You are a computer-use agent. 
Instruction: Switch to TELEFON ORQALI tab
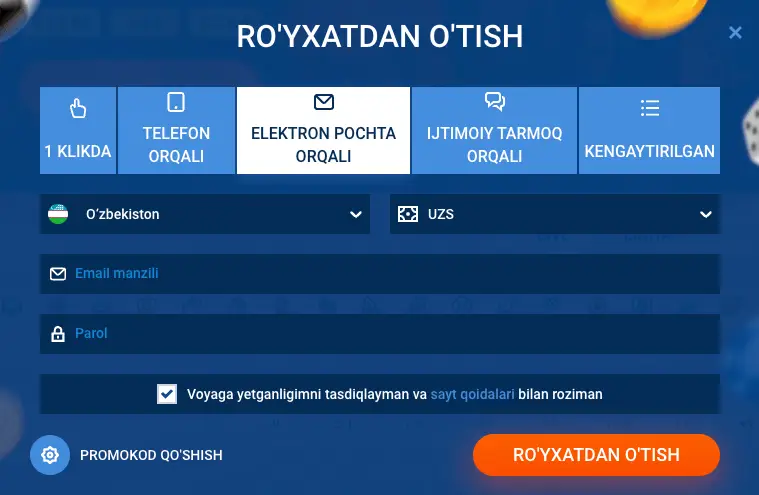click(176, 130)
